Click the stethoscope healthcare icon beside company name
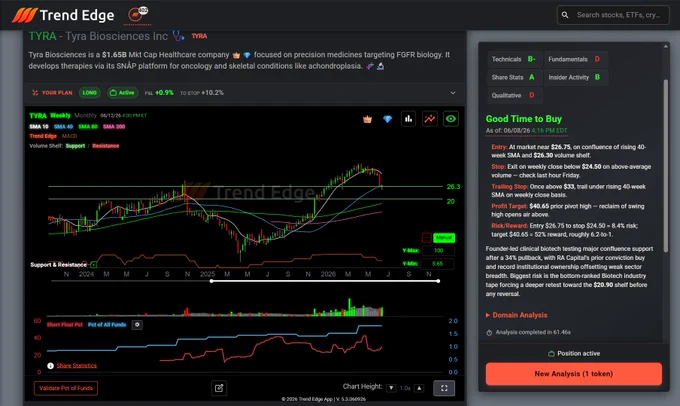 (178, 36)
